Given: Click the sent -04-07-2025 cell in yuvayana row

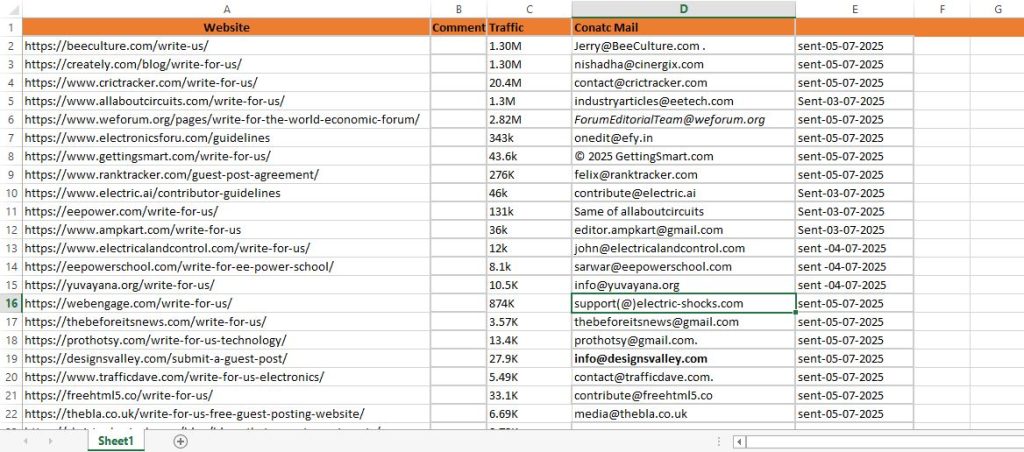Looking at the screenshot, I should coord(854,285).
